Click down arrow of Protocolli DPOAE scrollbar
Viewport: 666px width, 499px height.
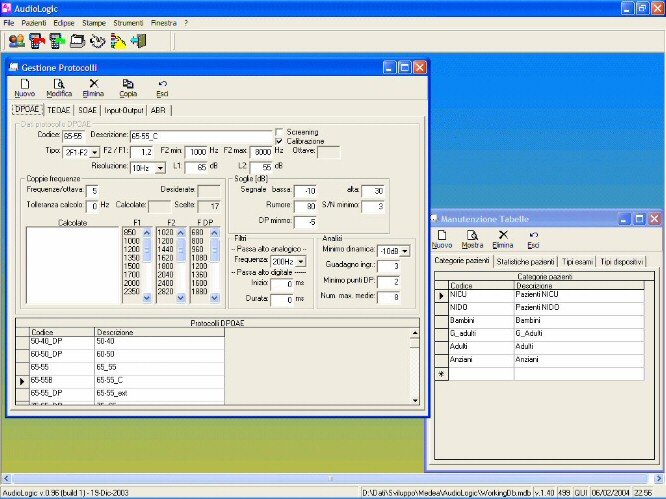[415, 400]
